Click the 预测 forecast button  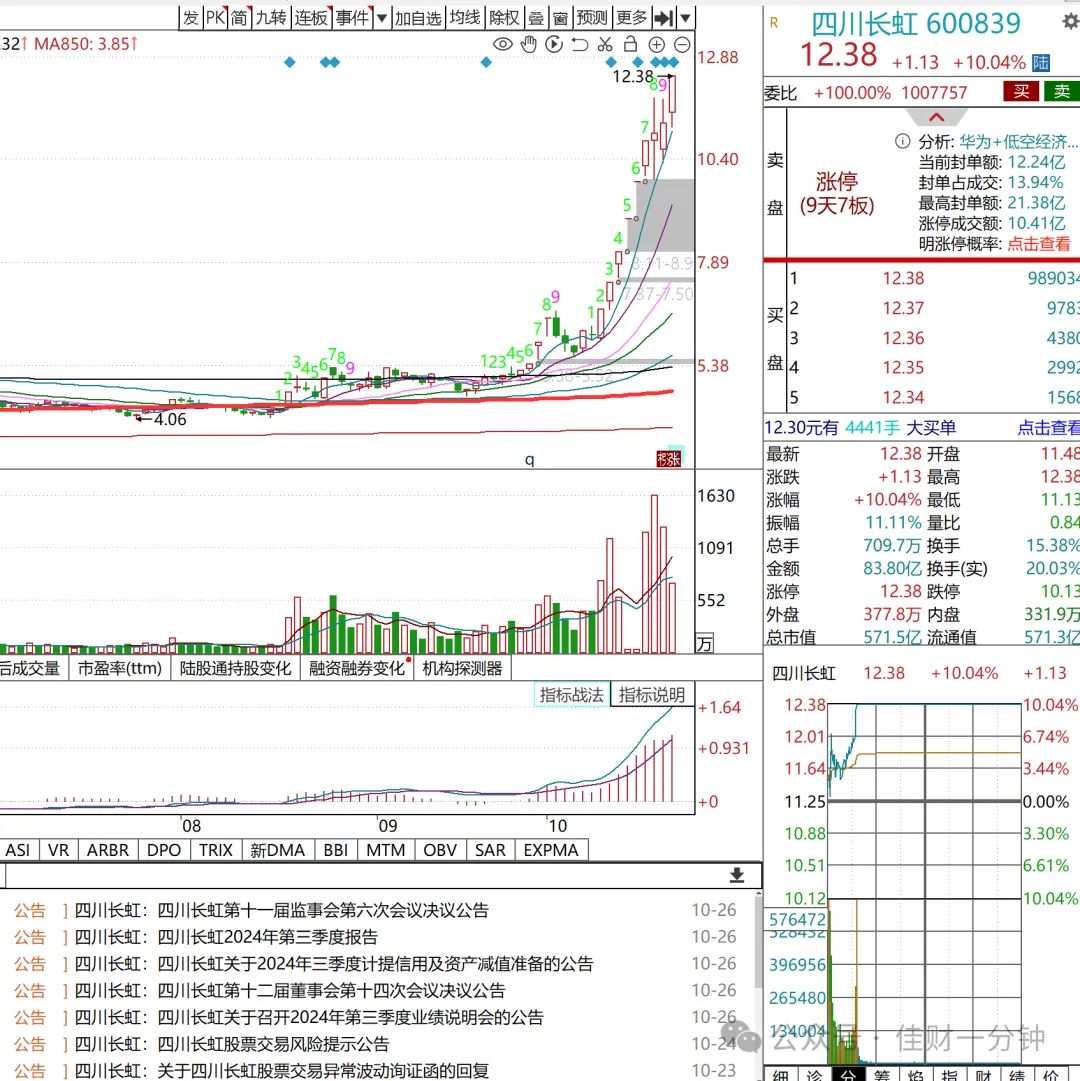click(592, 18)
